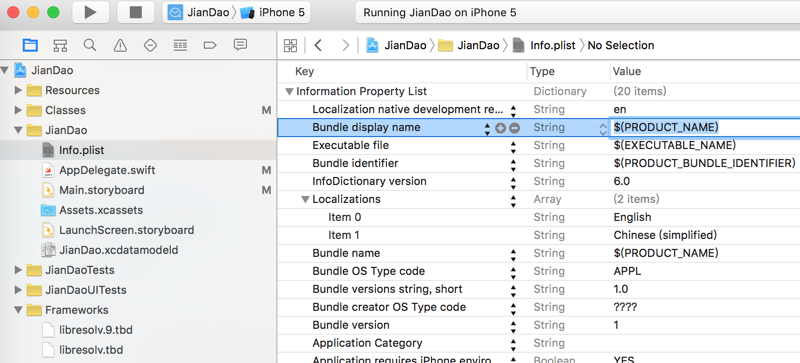Open the Test navigator diamond icon
This screenshot has width=800, height=363.
(150, 45)
